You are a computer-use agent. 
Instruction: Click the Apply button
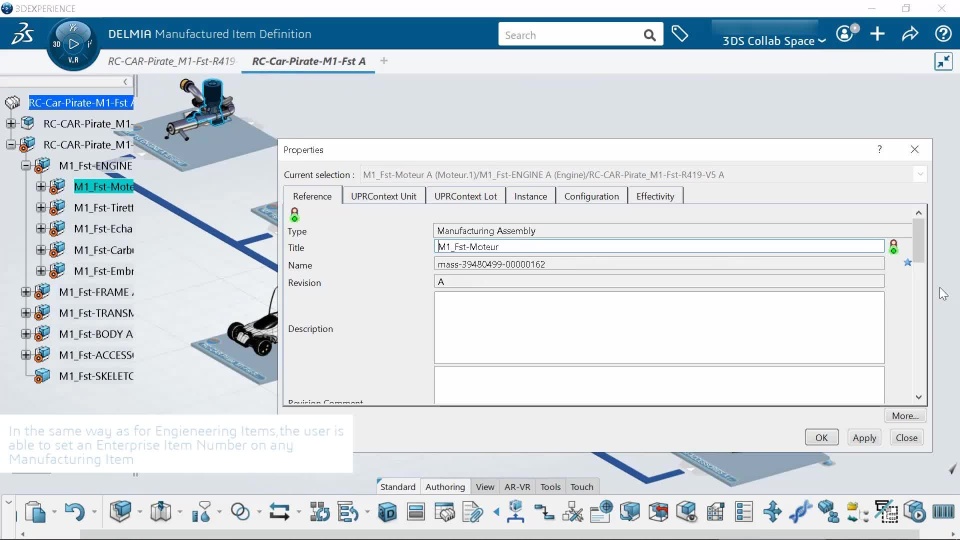864,438
